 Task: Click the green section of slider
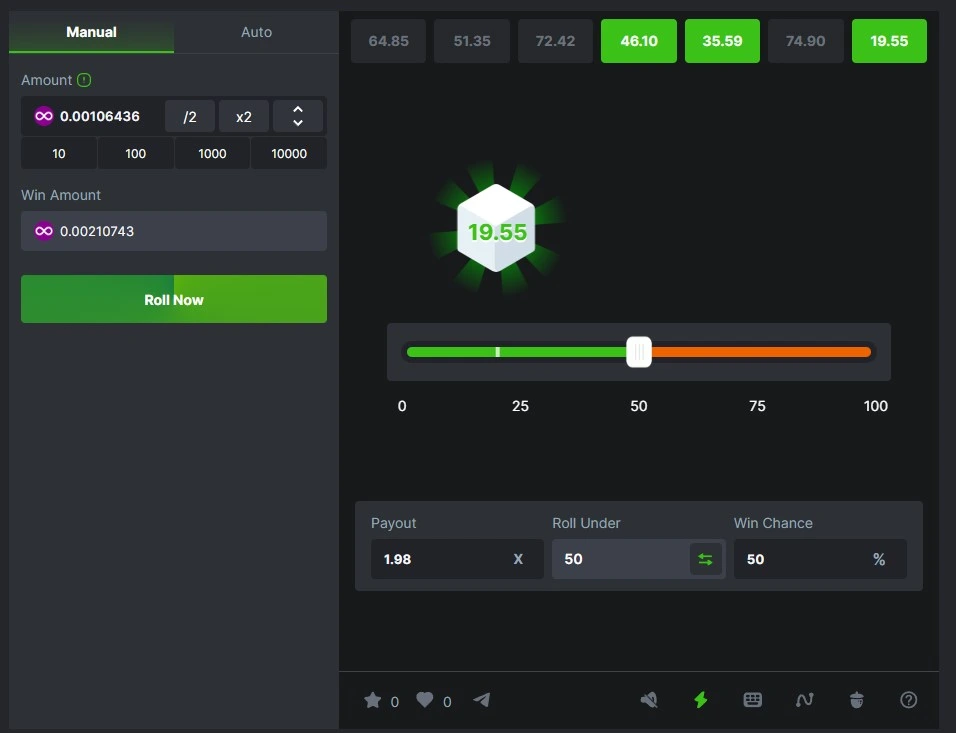click(x=516, y=352)
